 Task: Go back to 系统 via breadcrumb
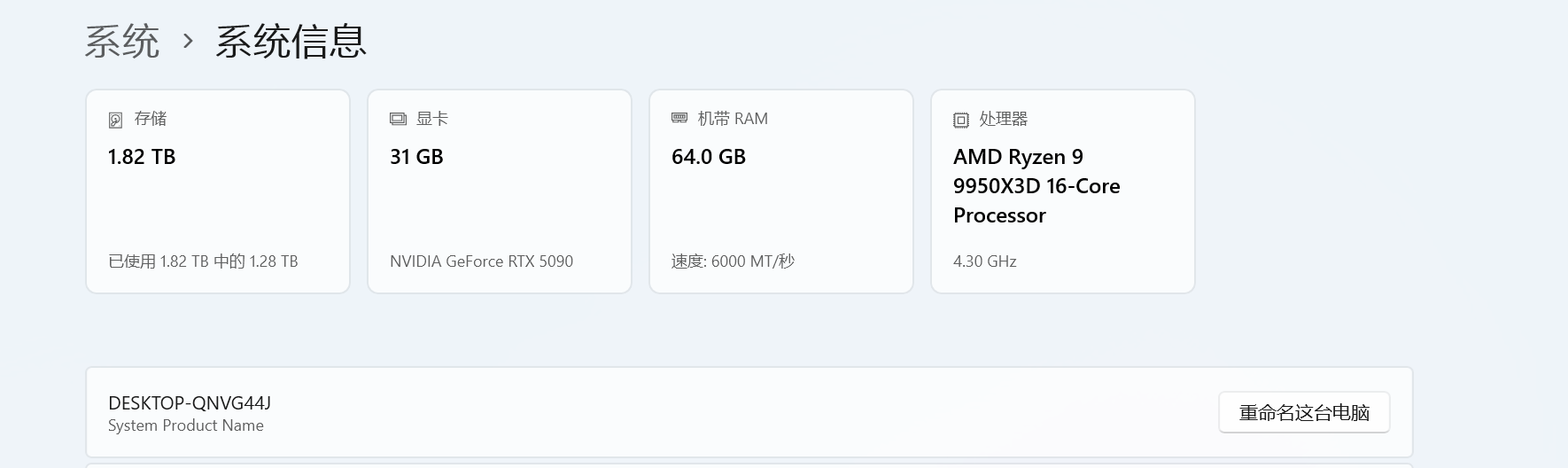[122, 41]
